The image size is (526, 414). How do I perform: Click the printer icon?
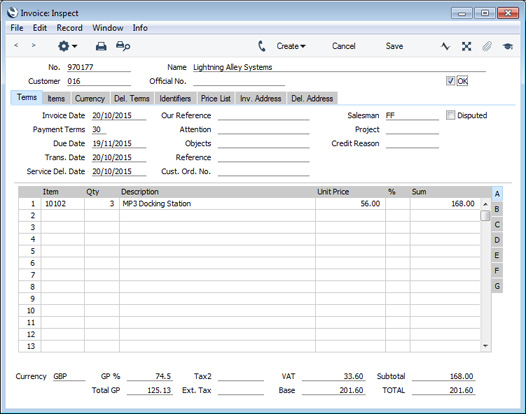coord(101,46)
